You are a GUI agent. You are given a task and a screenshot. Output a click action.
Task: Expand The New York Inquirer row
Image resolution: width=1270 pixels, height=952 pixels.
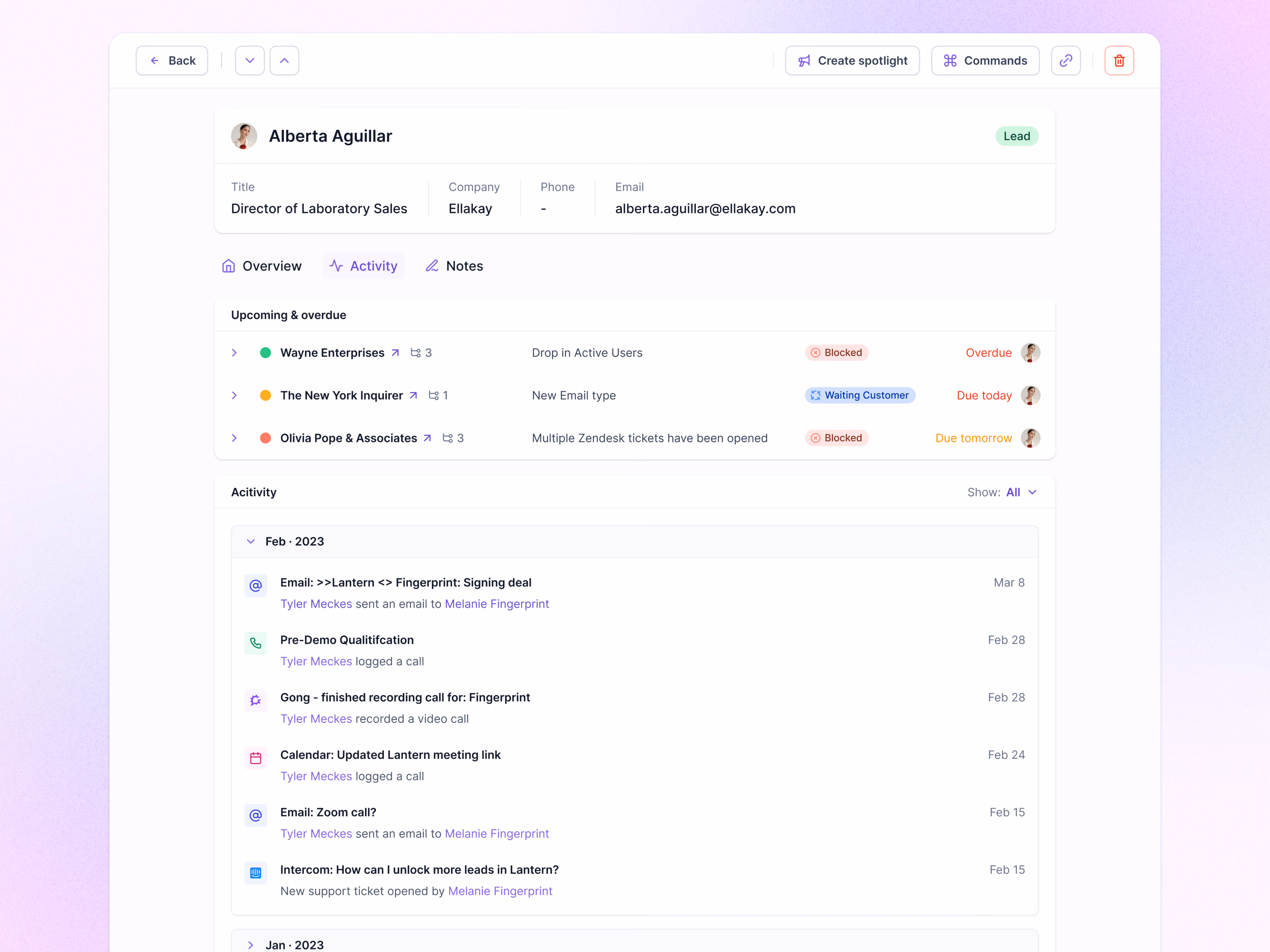coord(234,395)
